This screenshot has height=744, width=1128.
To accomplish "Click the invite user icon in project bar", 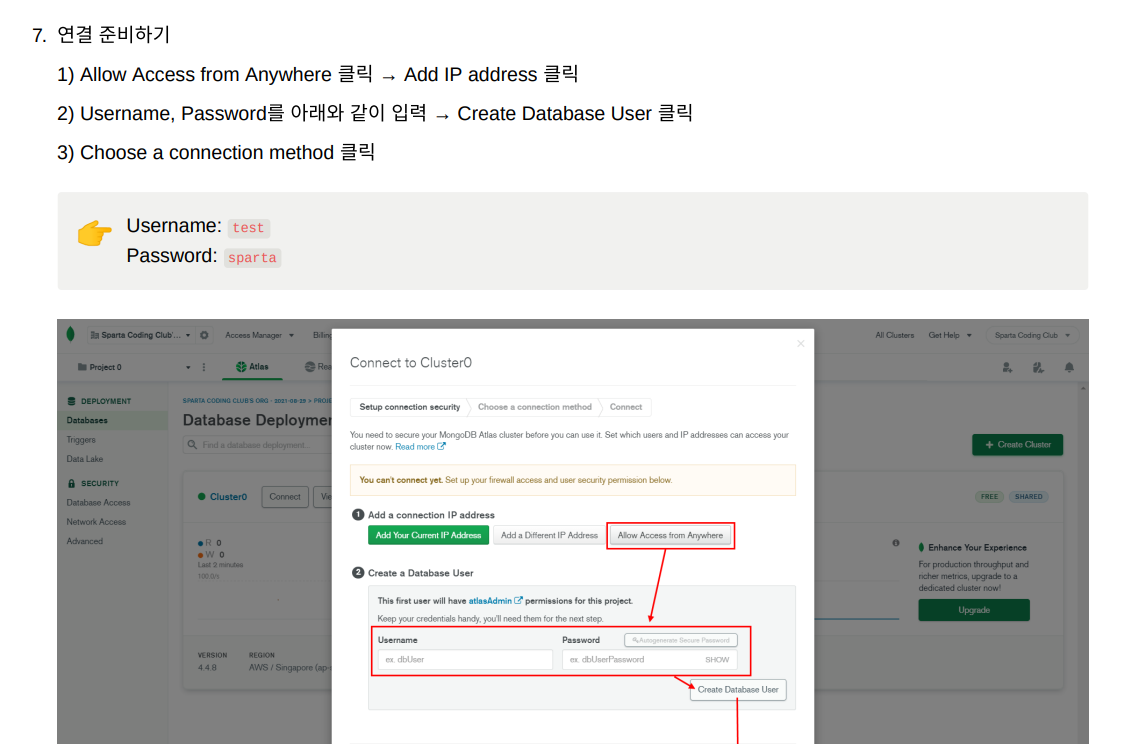I will click(1007, 368).
